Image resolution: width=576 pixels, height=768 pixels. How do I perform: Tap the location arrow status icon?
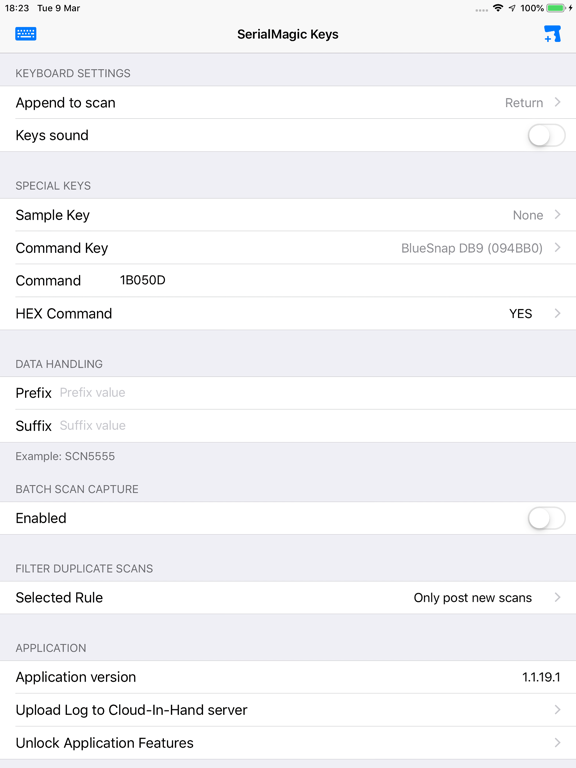pos(512,8)
